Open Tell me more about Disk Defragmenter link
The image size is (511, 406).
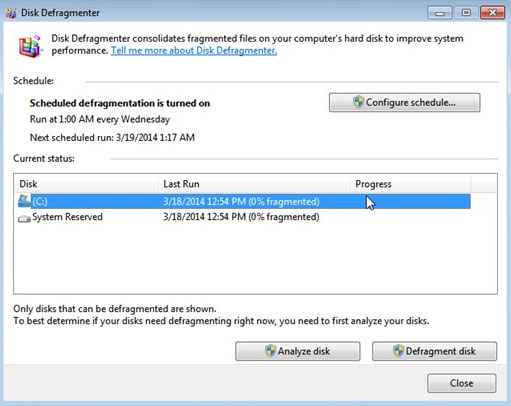coord(194,51)
